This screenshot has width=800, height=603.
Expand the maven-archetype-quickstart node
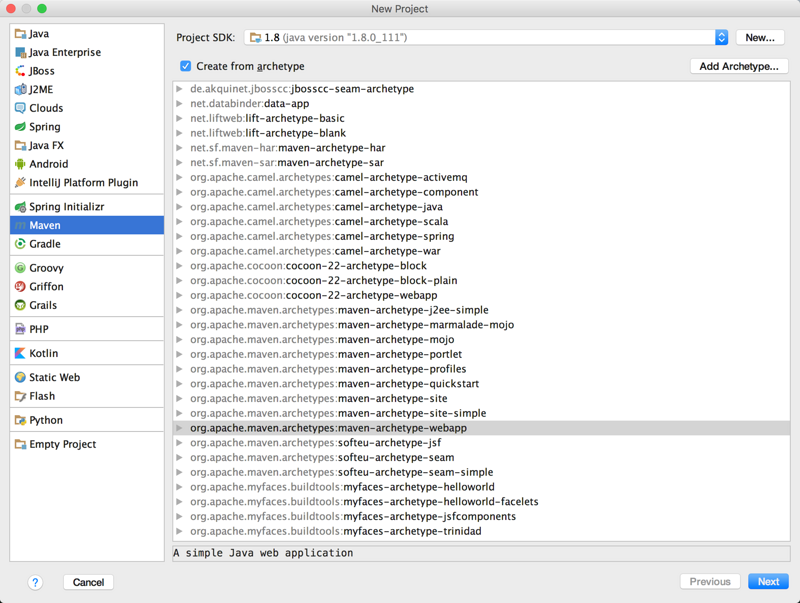180,384
